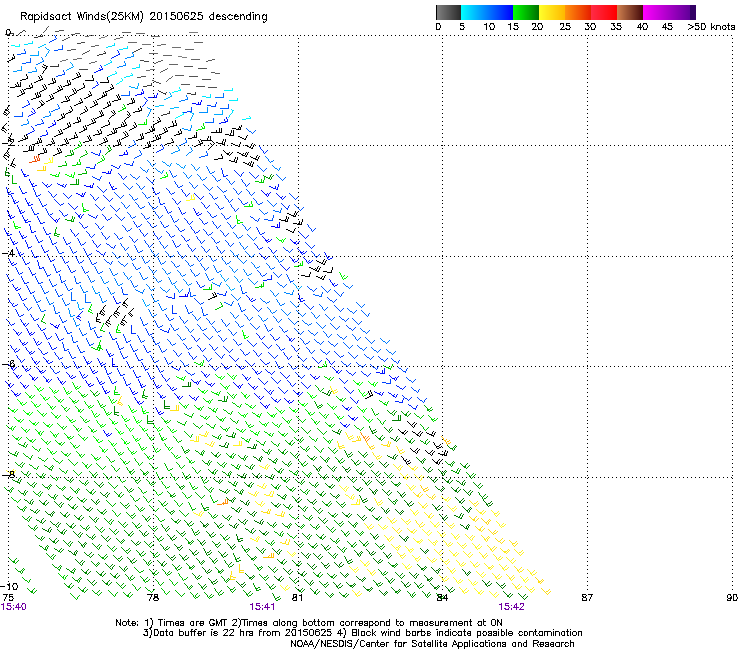Click the longitude label 90
Viewport: 740px width, 650px height.
[x=732, y=598]
